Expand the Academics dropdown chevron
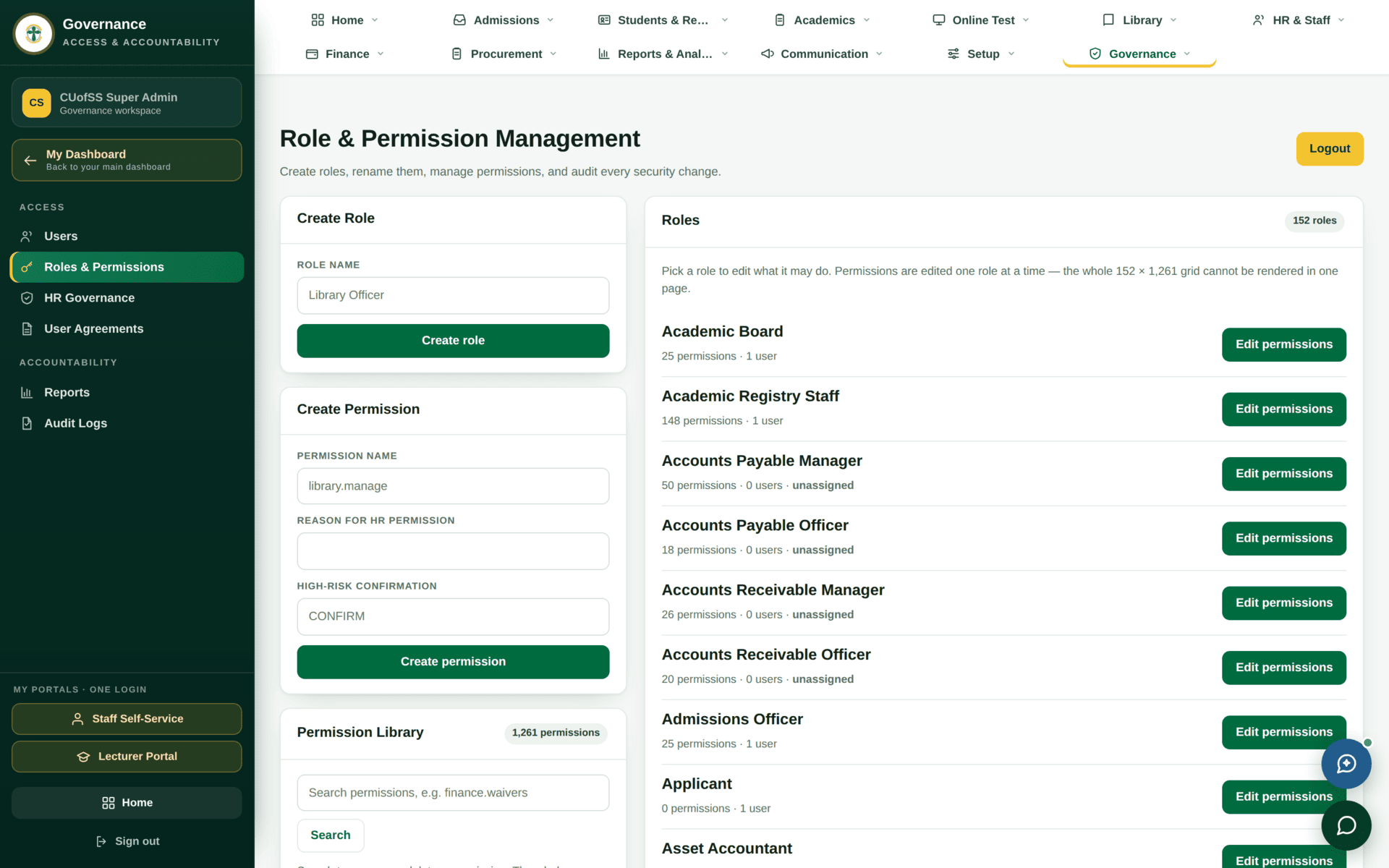The width and height of the screenshot is (1389, 868). coord(867,20)
